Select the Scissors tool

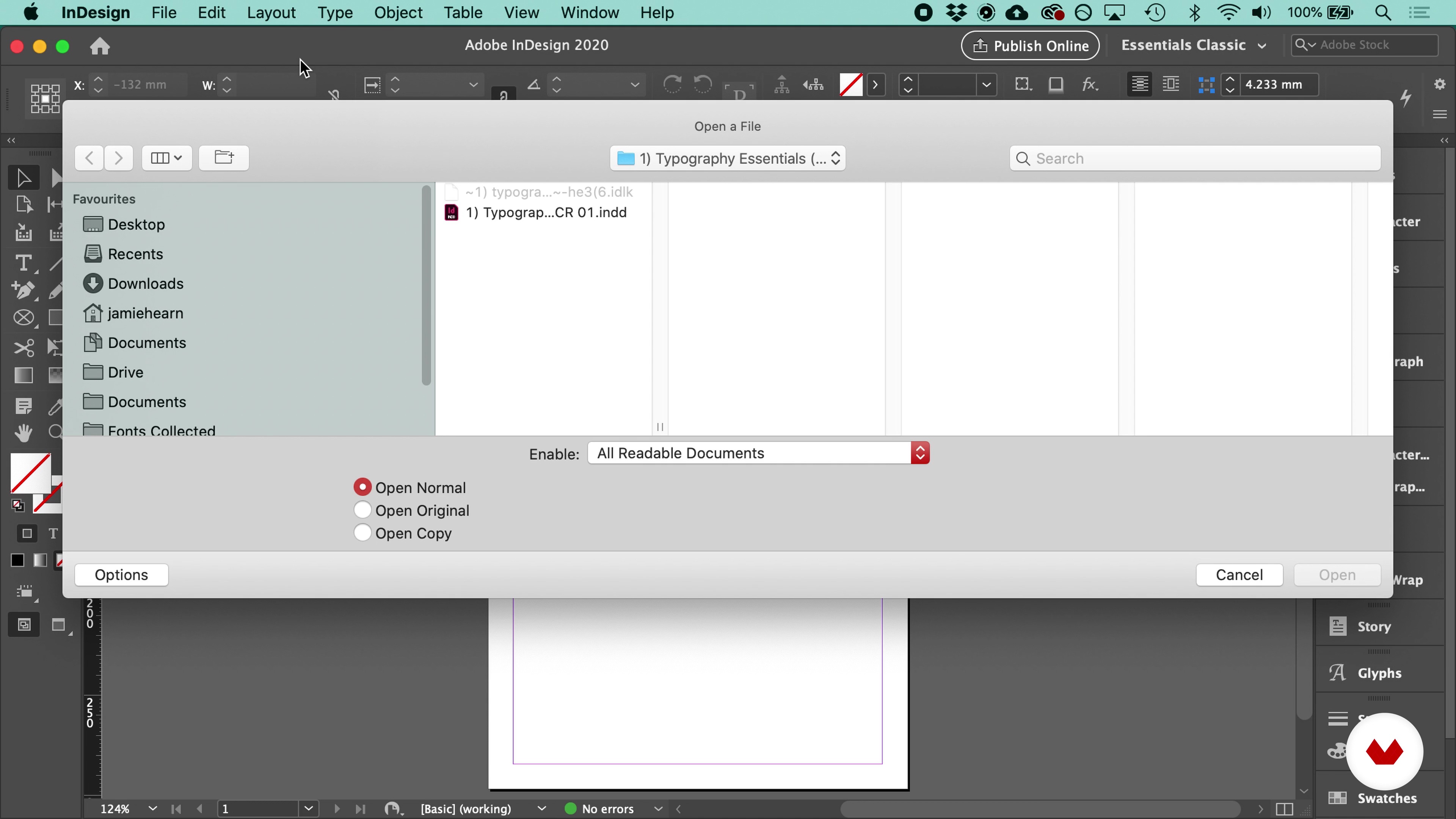point(23,348)
